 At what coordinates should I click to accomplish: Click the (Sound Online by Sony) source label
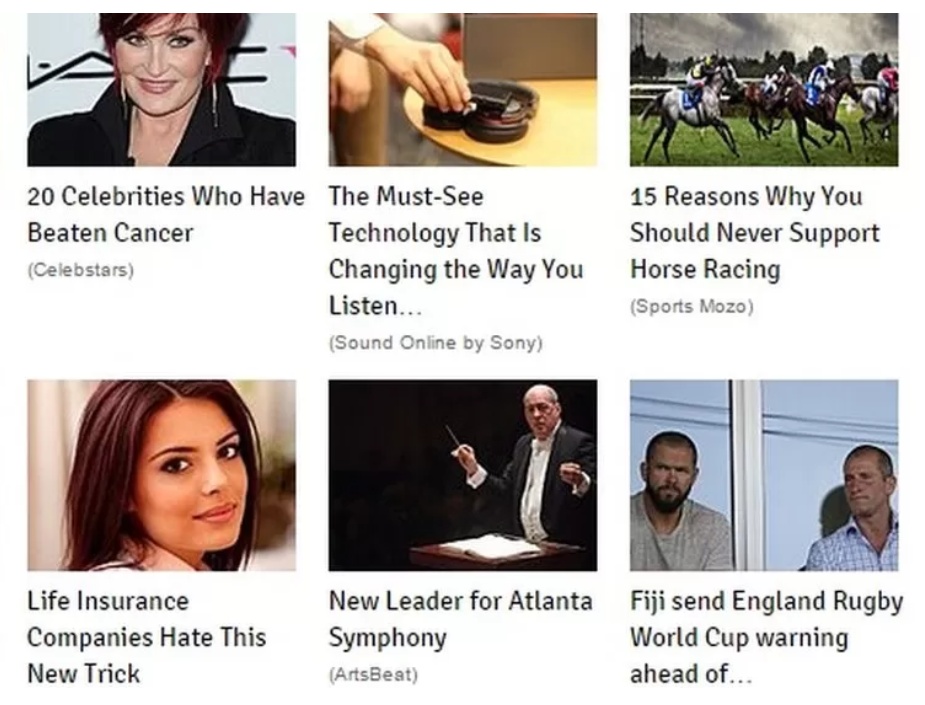tap(435, 343)
